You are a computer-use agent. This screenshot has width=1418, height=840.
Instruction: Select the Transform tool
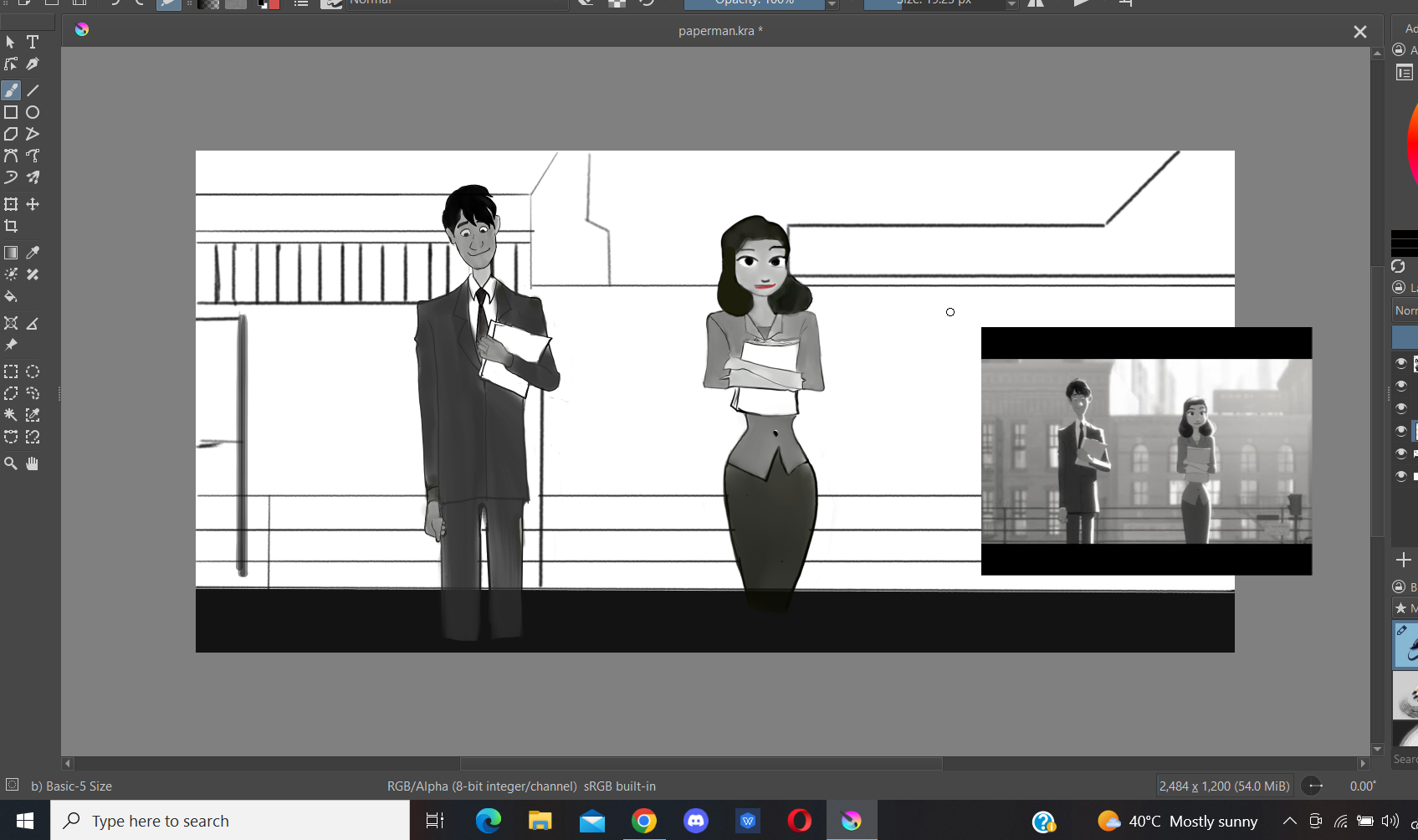click(x=11, y=204)
